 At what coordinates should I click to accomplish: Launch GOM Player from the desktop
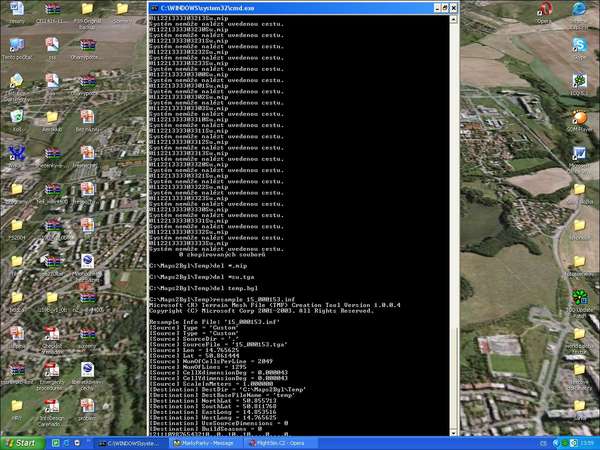point(580,120)
